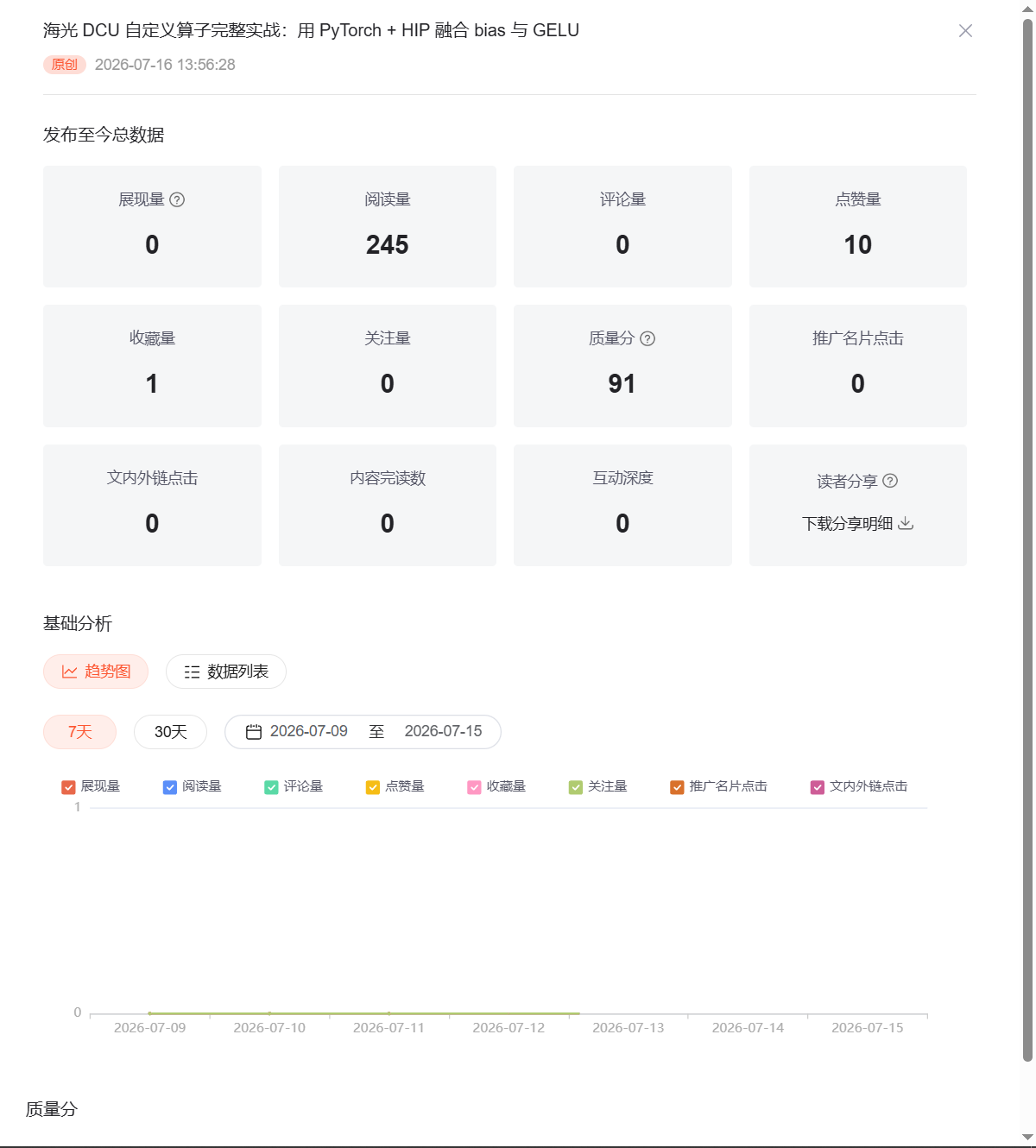
Task: Click the 点赞量 value 10
Action: [858, 245]
